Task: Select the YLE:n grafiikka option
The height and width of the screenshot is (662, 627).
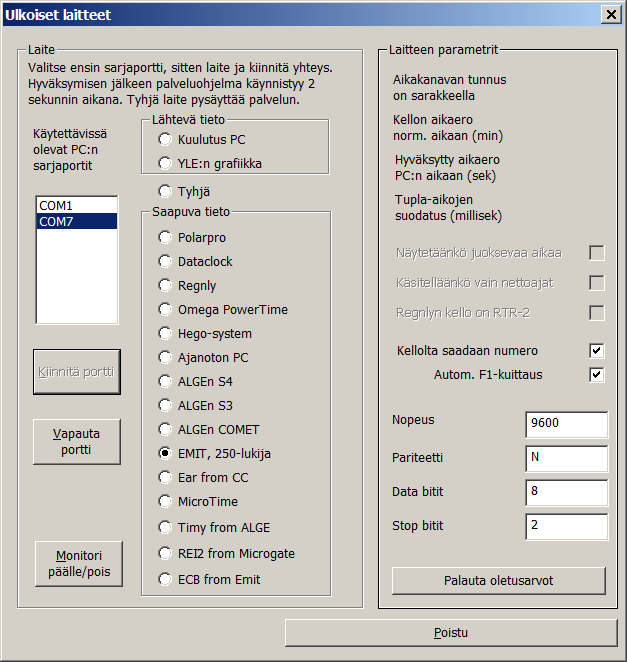Action: [165, 163]
